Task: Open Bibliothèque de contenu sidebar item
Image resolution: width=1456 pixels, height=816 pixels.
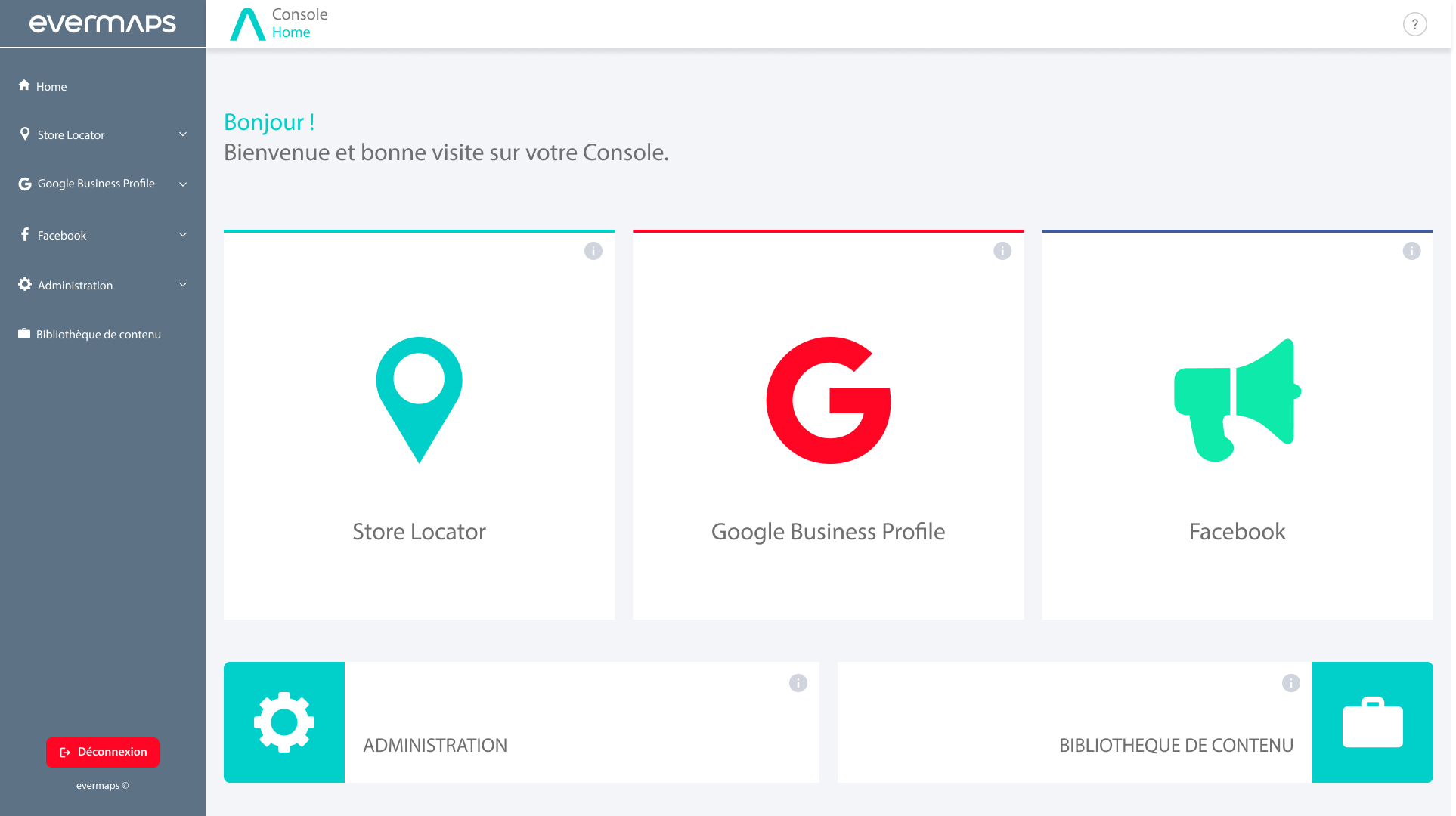Action: tap(98, 335)
